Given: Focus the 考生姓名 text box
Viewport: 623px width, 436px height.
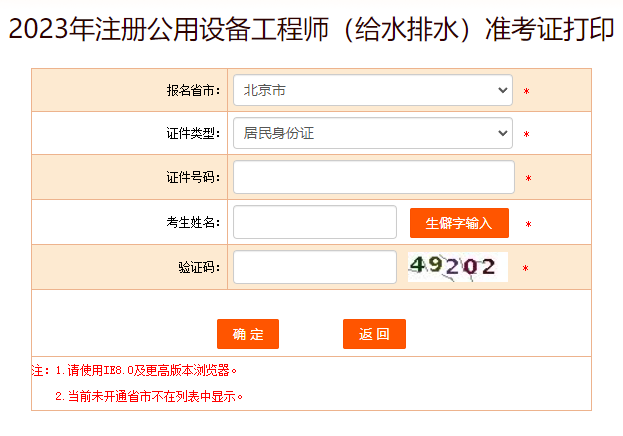Looking at the screenshot, I should [315, 222].
